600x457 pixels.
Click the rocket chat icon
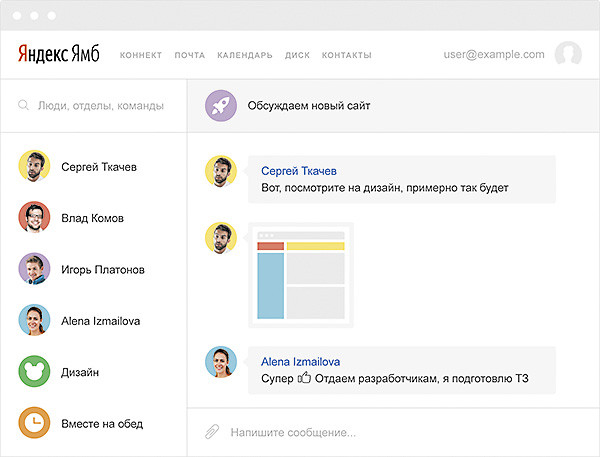[x=220, y=105]
